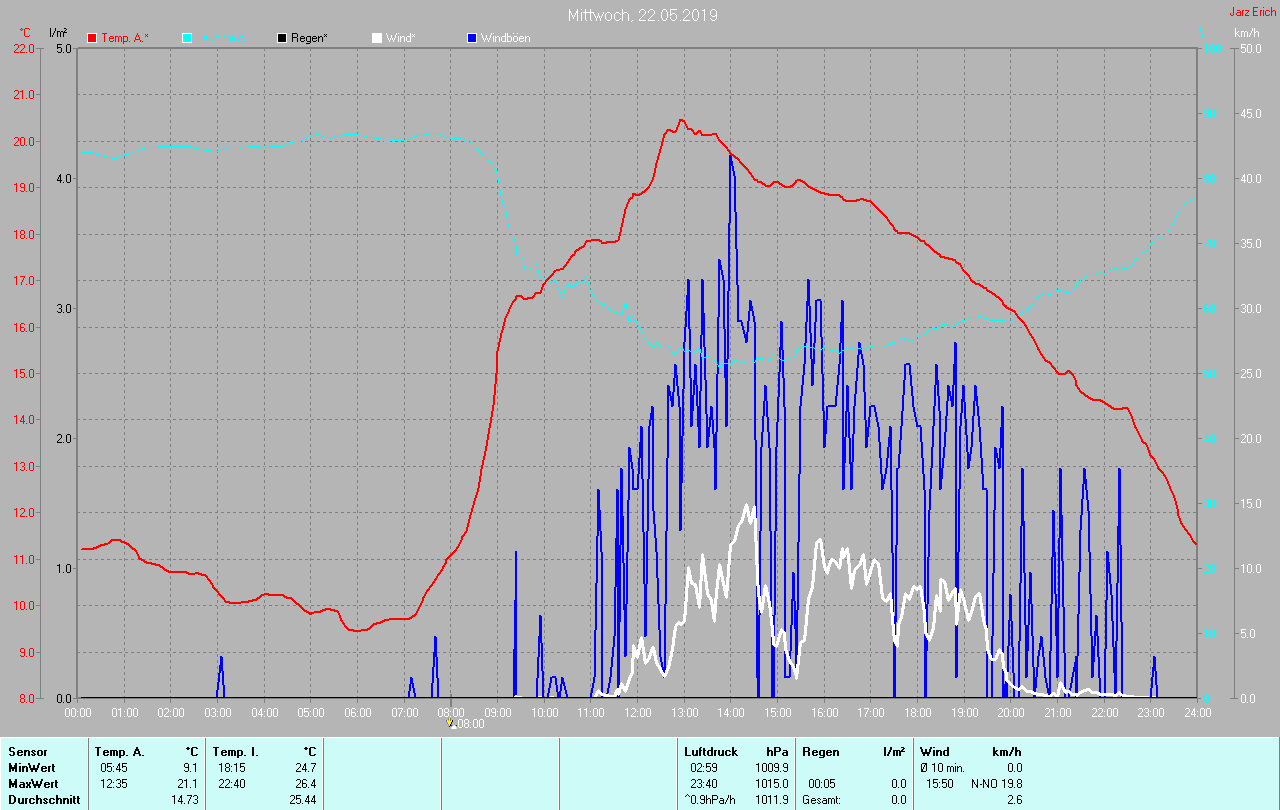1280x810 pixels.
Task: Select the 'MaxWert' row label
Action: [32, 784]
